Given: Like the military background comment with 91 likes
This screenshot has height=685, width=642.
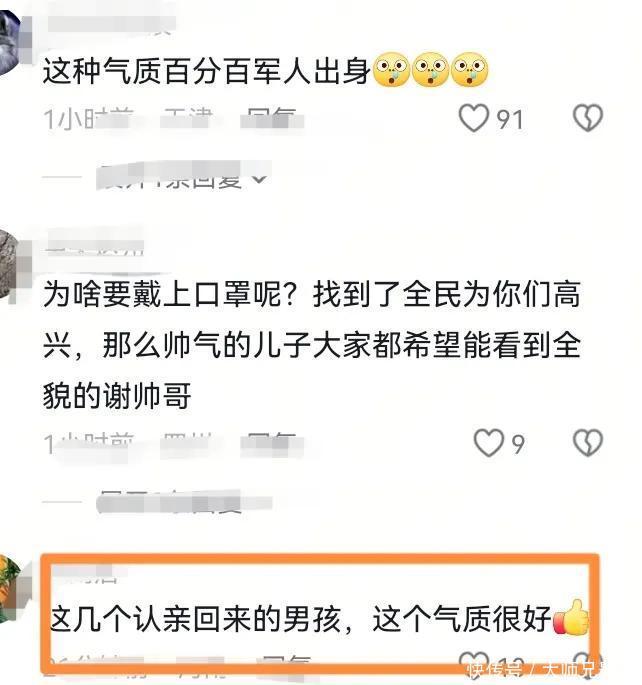Looking at the screenshot, I should 474,118.
